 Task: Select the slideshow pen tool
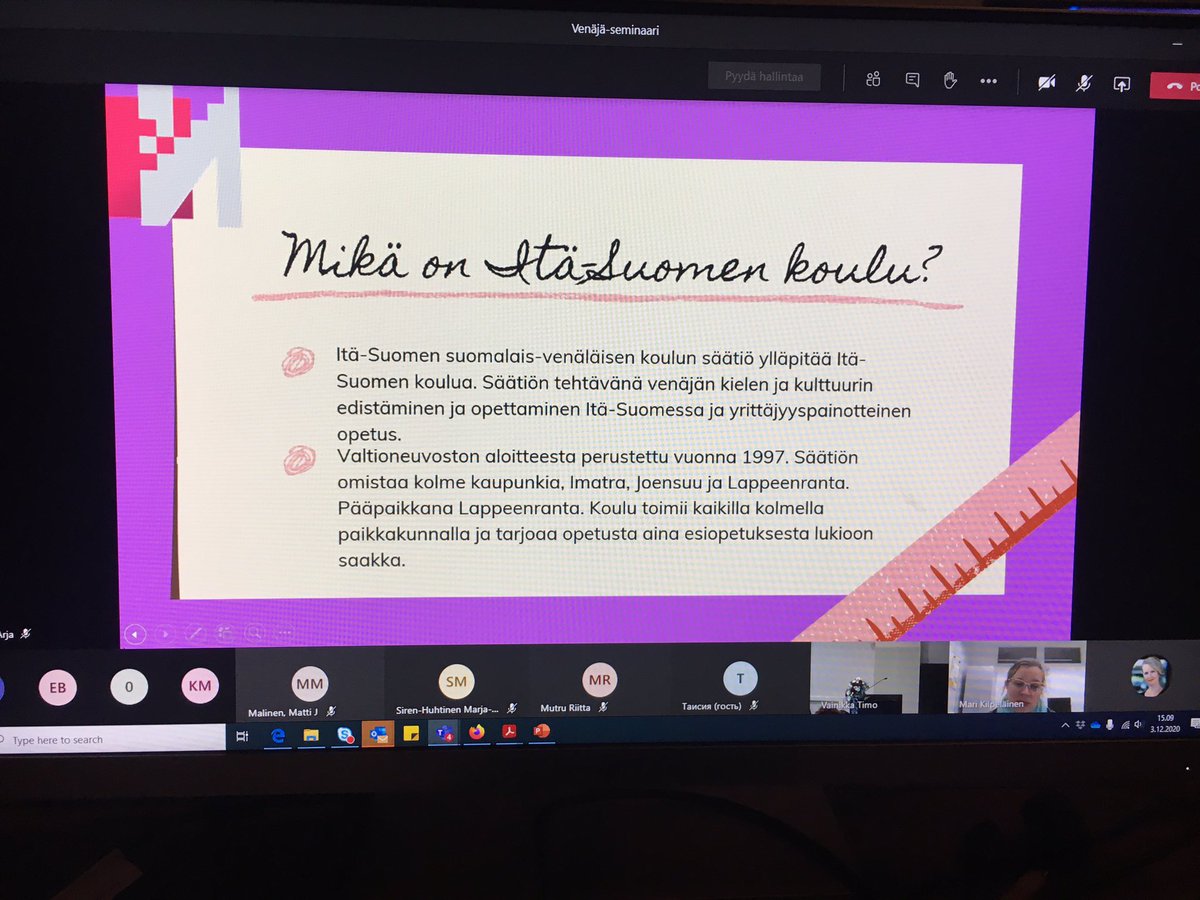point(195,632)
